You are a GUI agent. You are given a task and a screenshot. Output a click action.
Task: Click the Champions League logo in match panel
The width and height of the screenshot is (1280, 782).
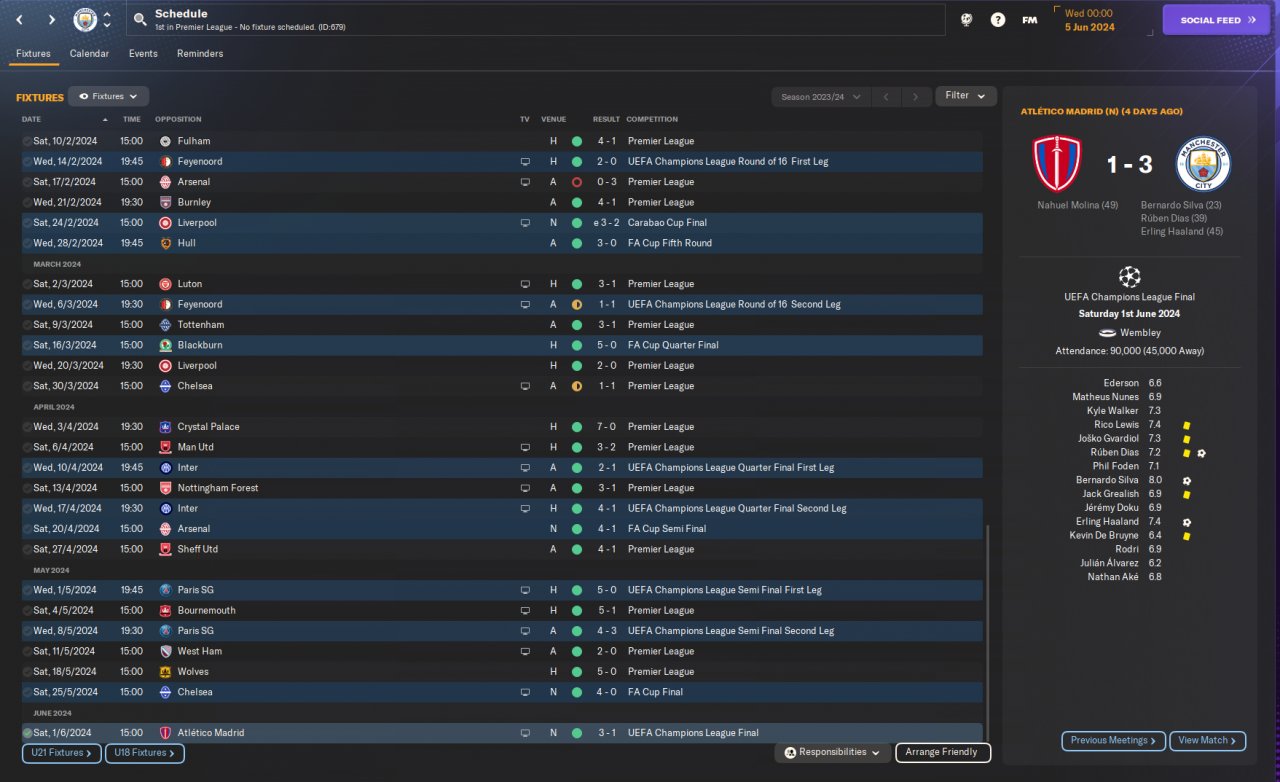(x=1130, y=276)
